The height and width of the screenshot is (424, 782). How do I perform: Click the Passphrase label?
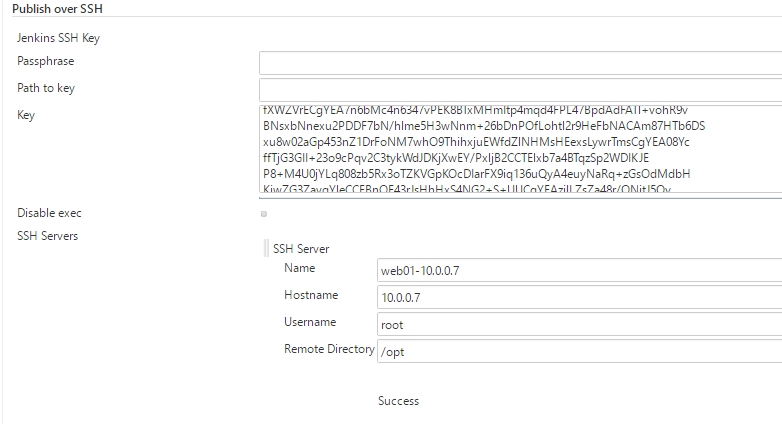[x=45, y=61]
